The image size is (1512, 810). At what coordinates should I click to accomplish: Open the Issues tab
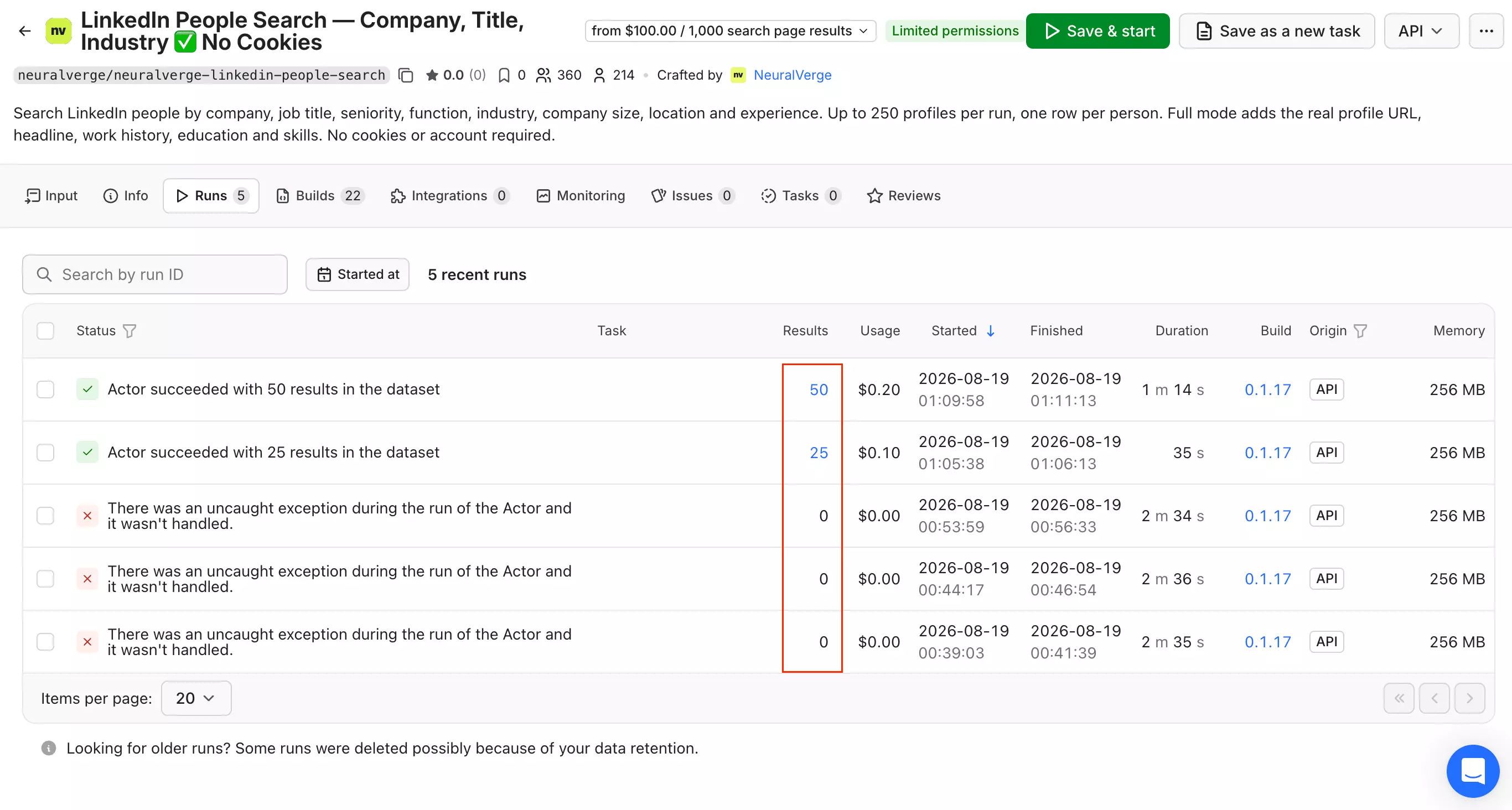[692, 195]
